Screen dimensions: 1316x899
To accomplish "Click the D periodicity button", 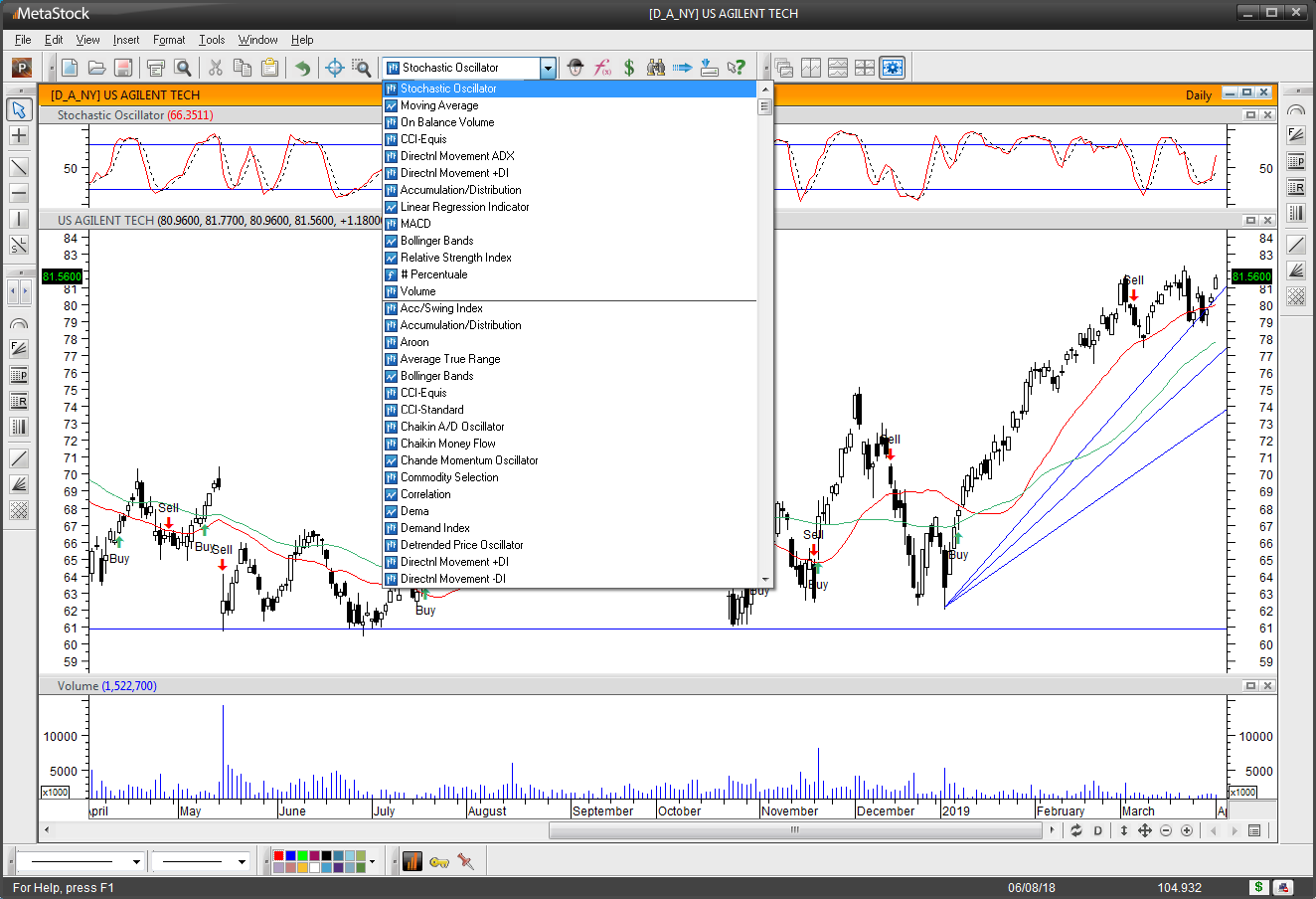I will pyautogui.click(x=1098, y=830).
